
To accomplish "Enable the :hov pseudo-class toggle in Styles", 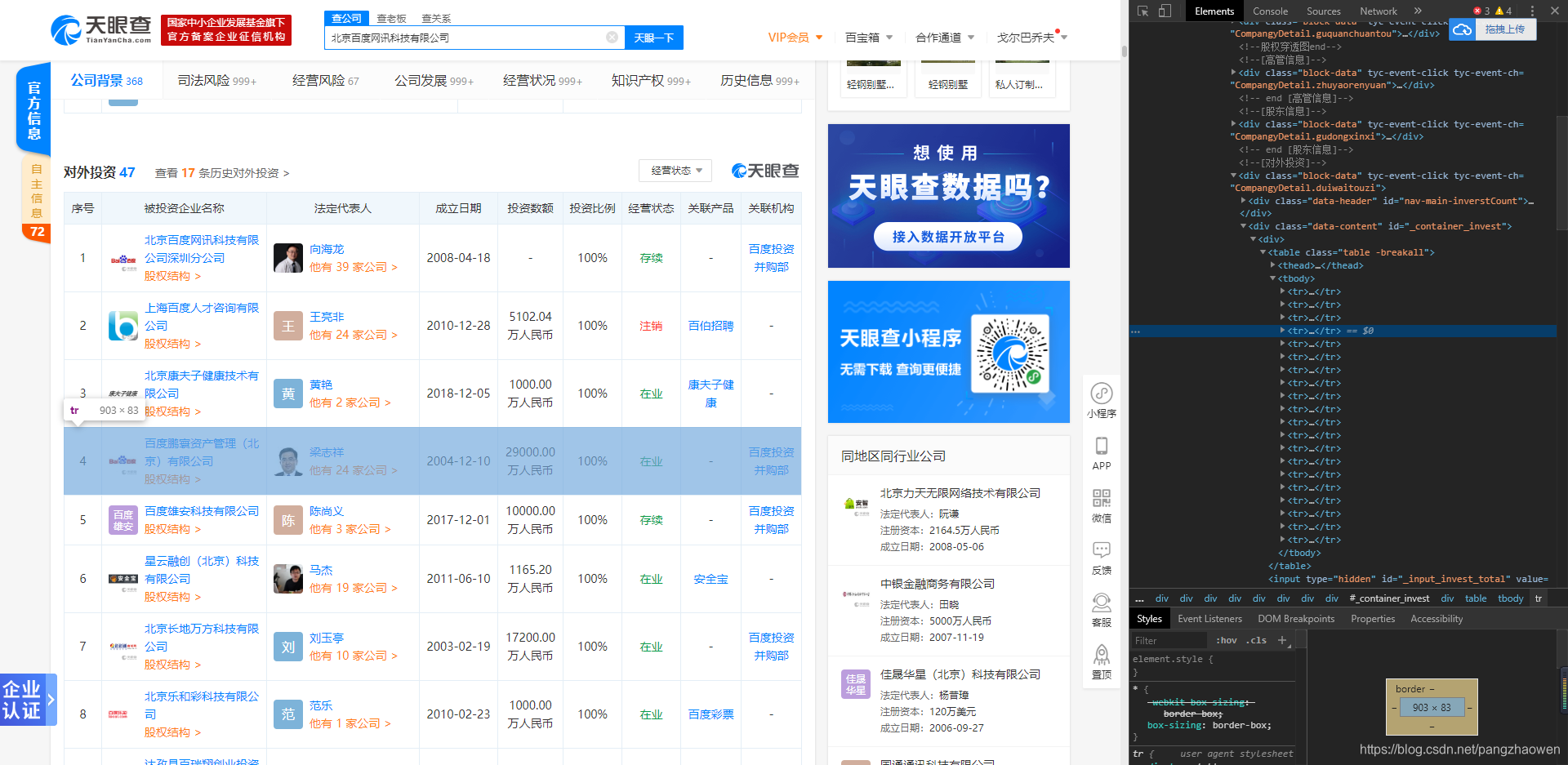I will pos(1227,640).
